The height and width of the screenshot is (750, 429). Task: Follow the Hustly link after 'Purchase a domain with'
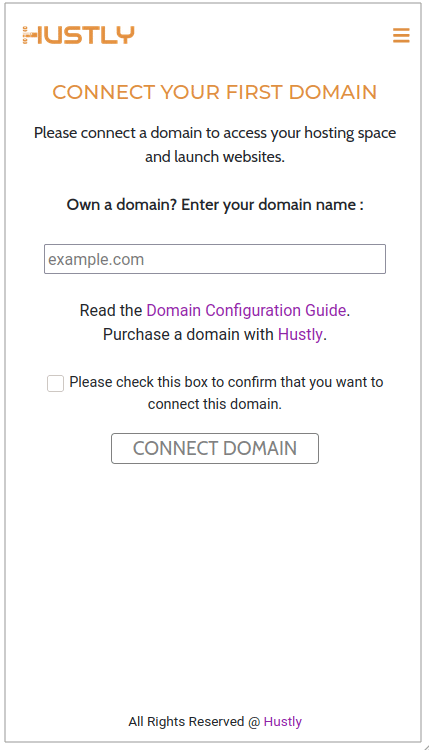[300, 334]
